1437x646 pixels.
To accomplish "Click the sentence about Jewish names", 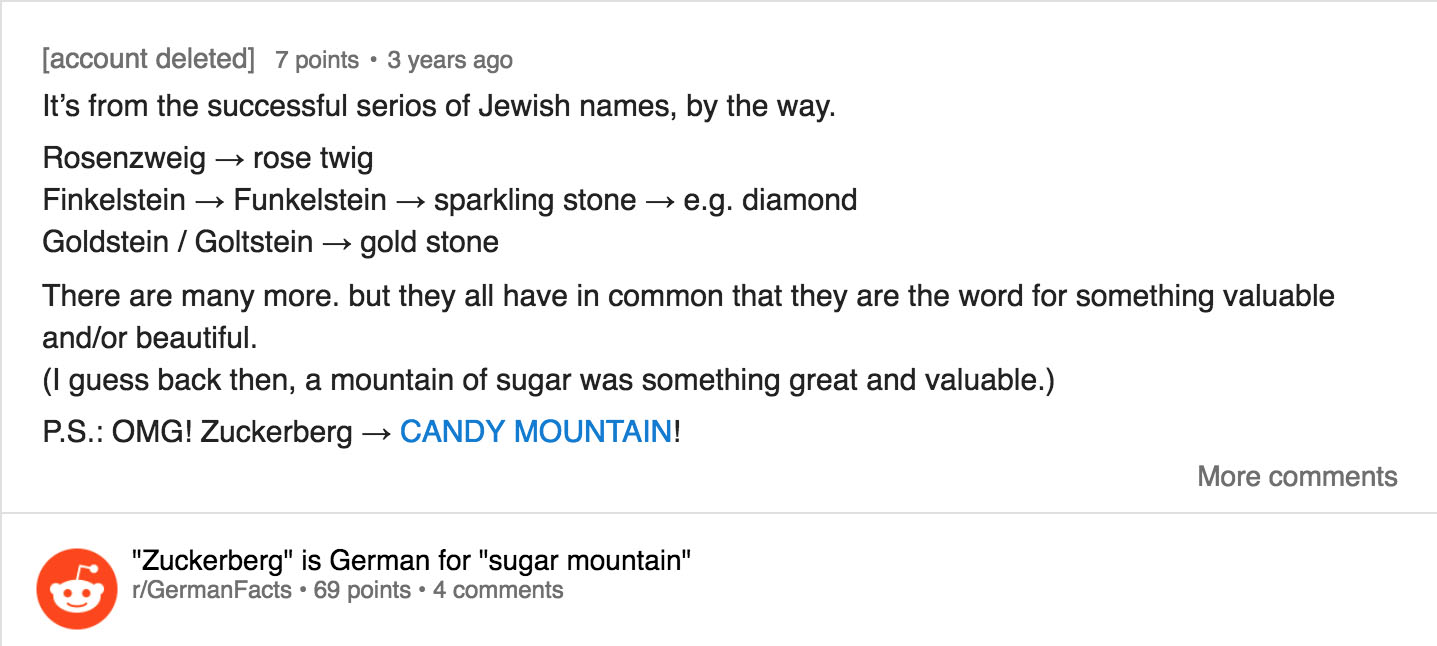I will pos(438,106).
